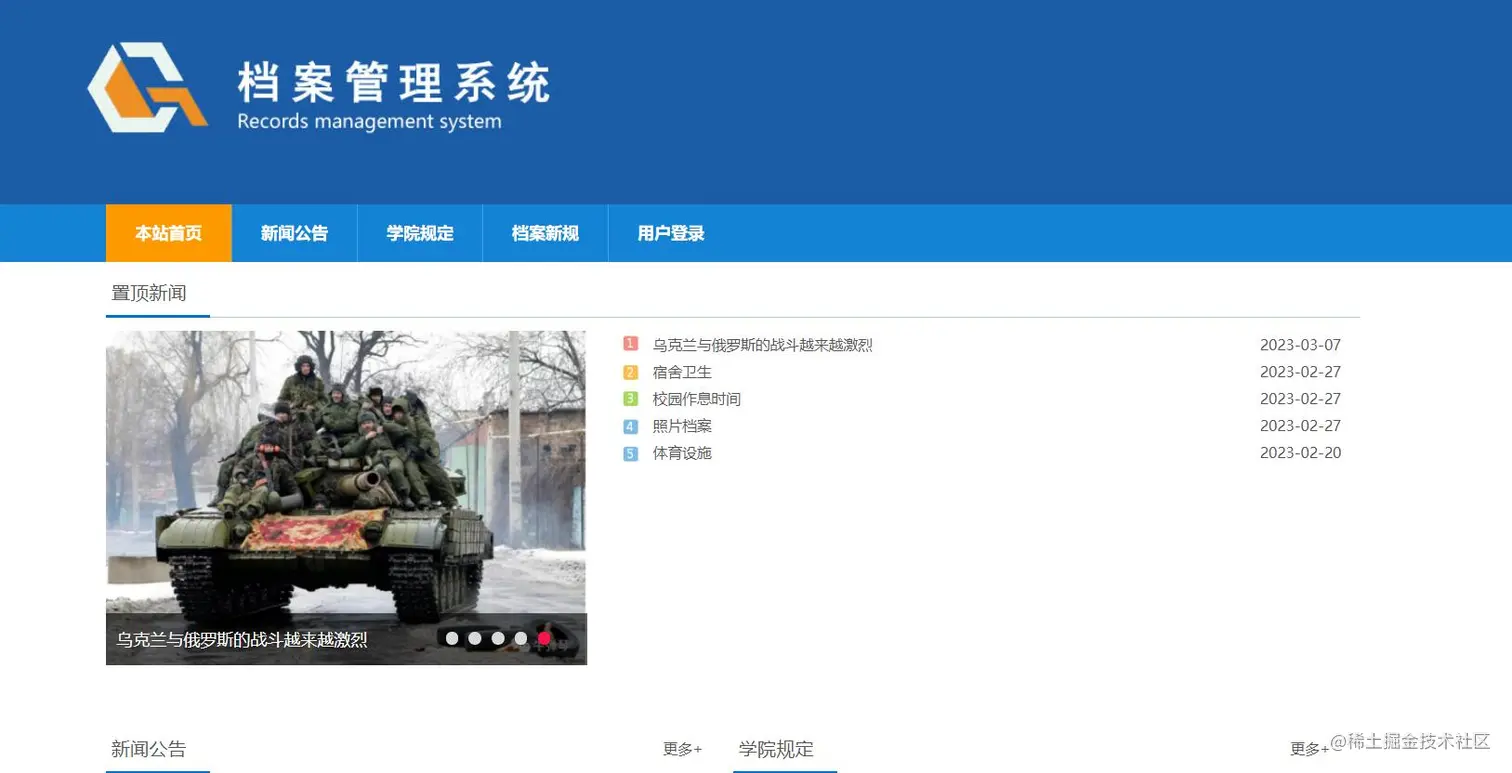Click the number 3 rank badge

(x=630, y=399)
